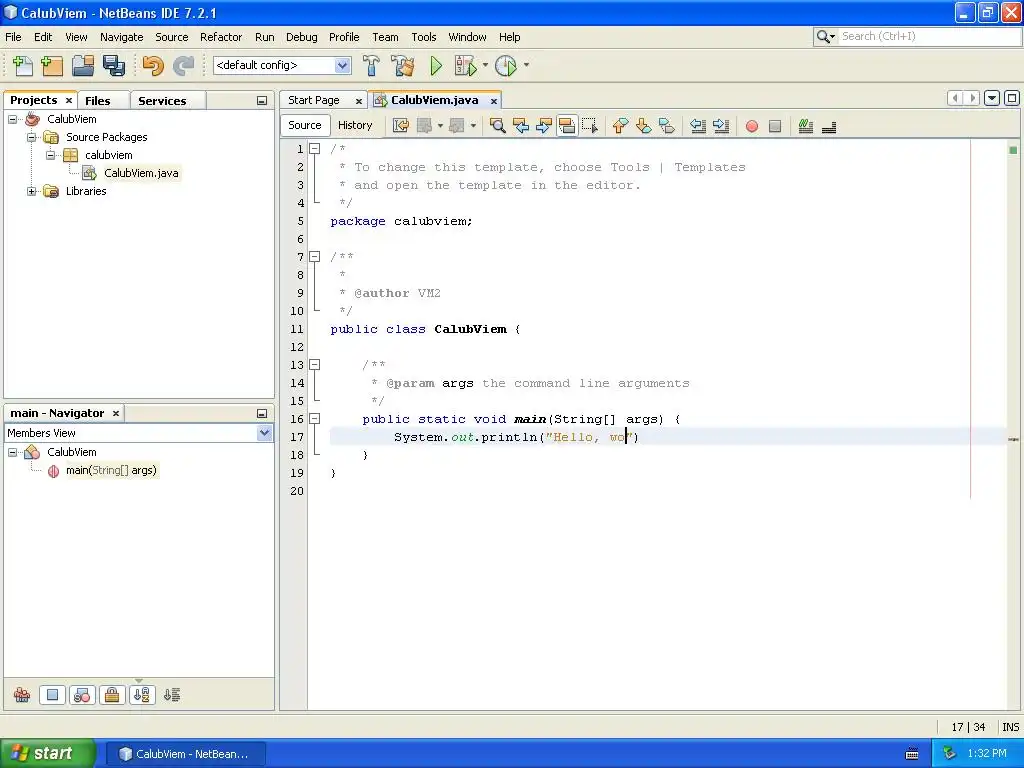Minimize the Navigator panel
Viewport: 1024px width, 768px height.
262,413
